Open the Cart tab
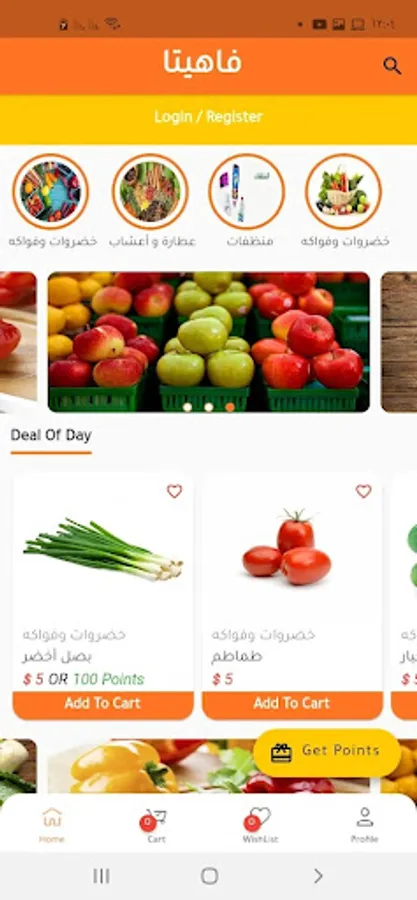This screenshot has height=900, width=417. pyautogui.click(x=154, y=825)
